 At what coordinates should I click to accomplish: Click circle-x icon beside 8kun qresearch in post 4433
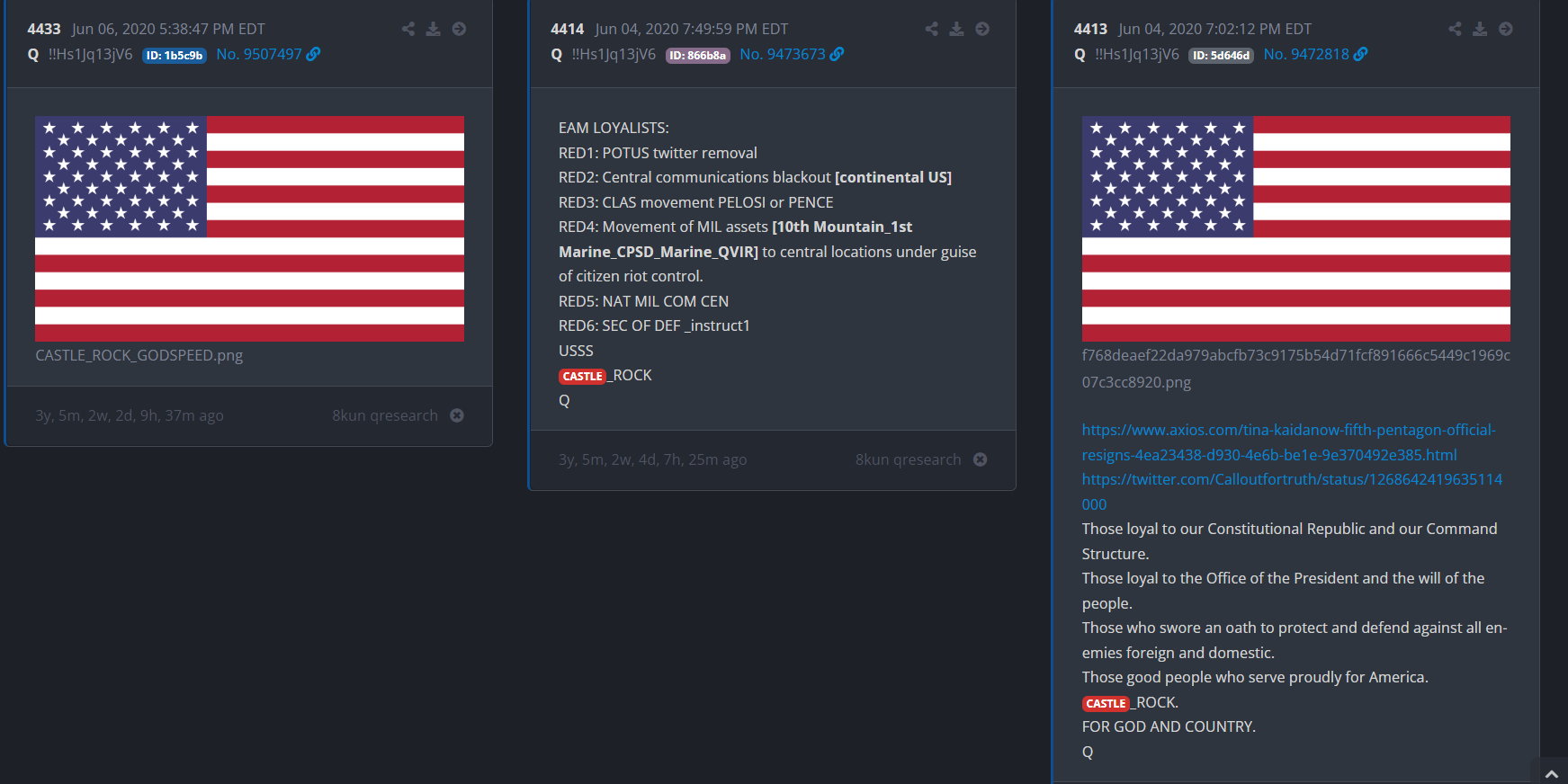(x=457, y=415)
